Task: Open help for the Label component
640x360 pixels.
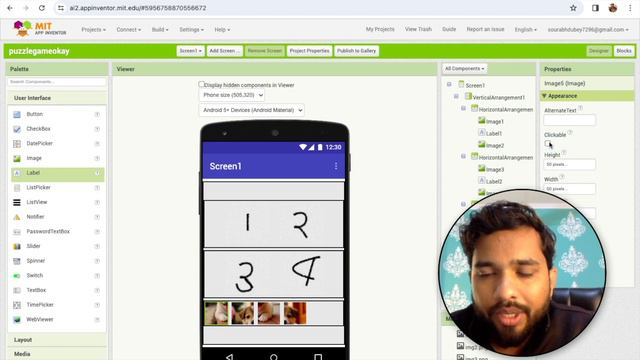Action: [97, 173]
